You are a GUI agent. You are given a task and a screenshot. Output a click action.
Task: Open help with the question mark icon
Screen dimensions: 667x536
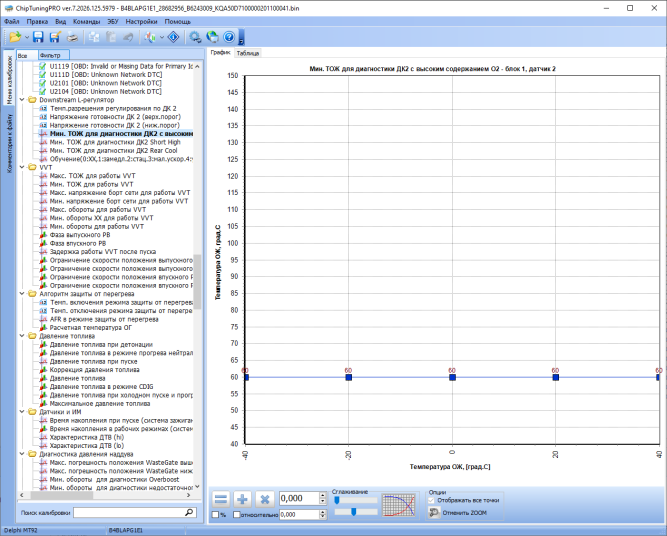tap(229, 37)
